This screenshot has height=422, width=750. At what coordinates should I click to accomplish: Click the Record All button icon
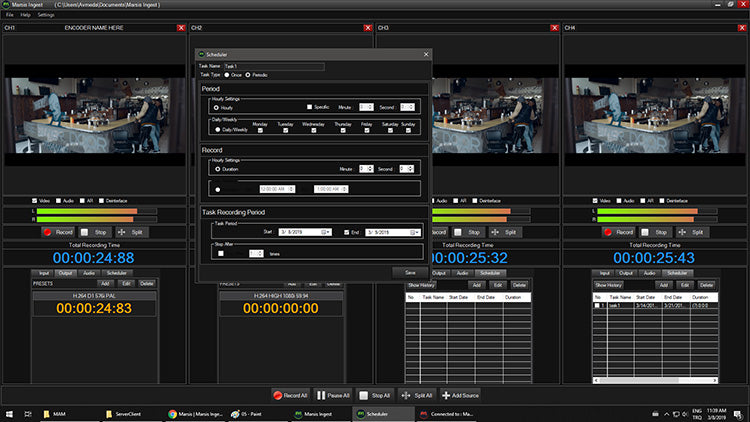[x=277, y=395]
